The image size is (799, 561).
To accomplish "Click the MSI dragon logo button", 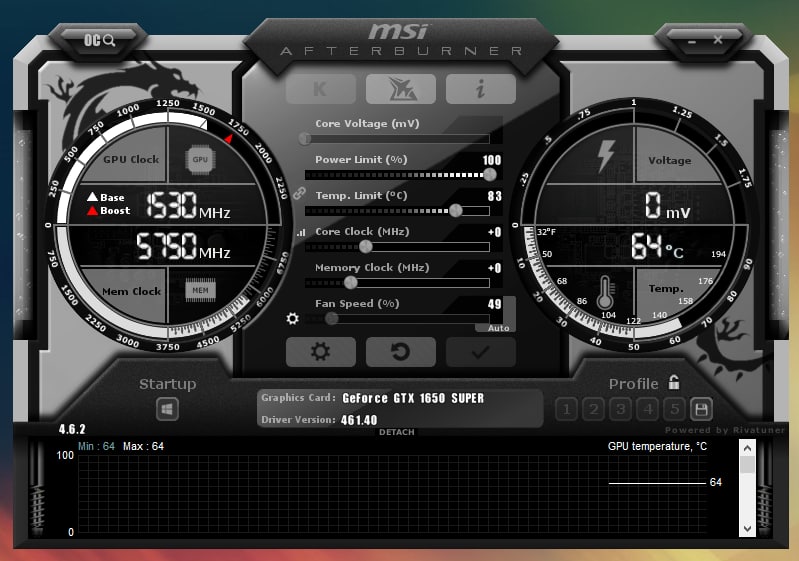I will point(401,89).
